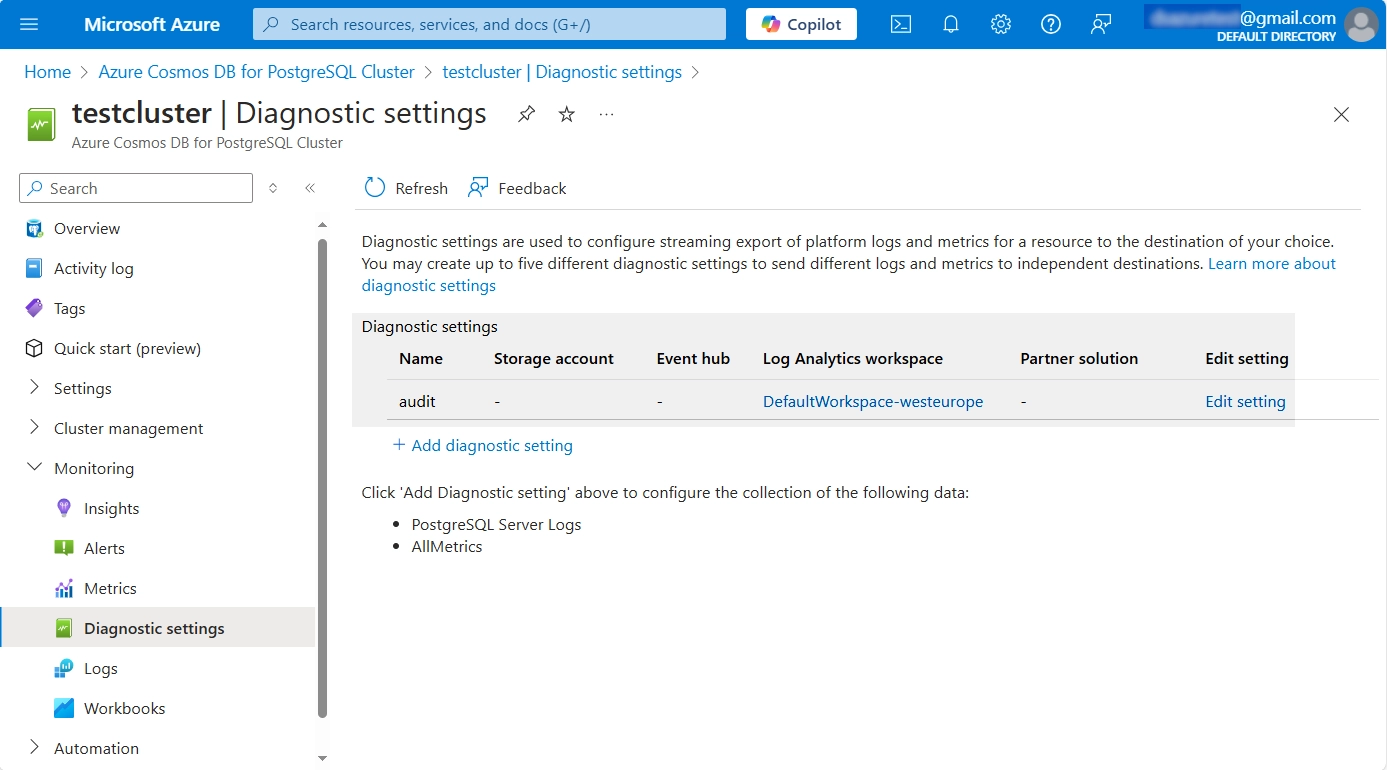1387x770 pixels.
Task: Click the Feedback person icon in toolbar
Action: pos(478,188)
